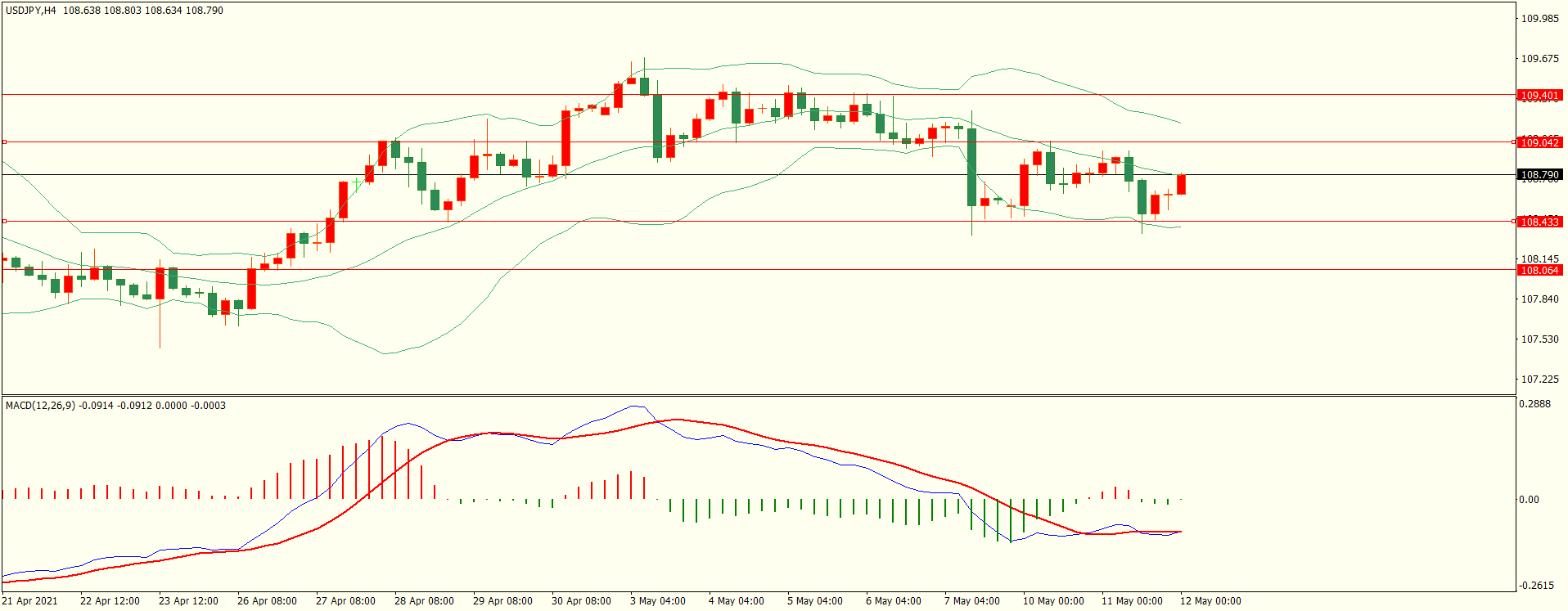The width and height of the screenshot is (1568, 611).
Task: Click the 28 Apr 08:00 time label
Action: [x=424, y=601]
